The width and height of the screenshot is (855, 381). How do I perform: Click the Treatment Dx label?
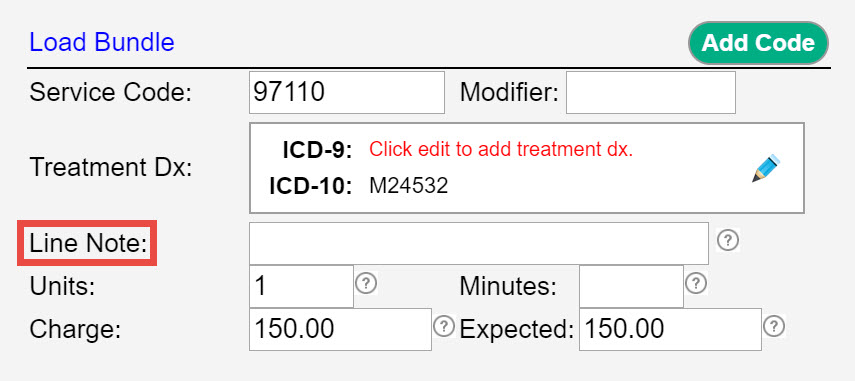point(111,167)
